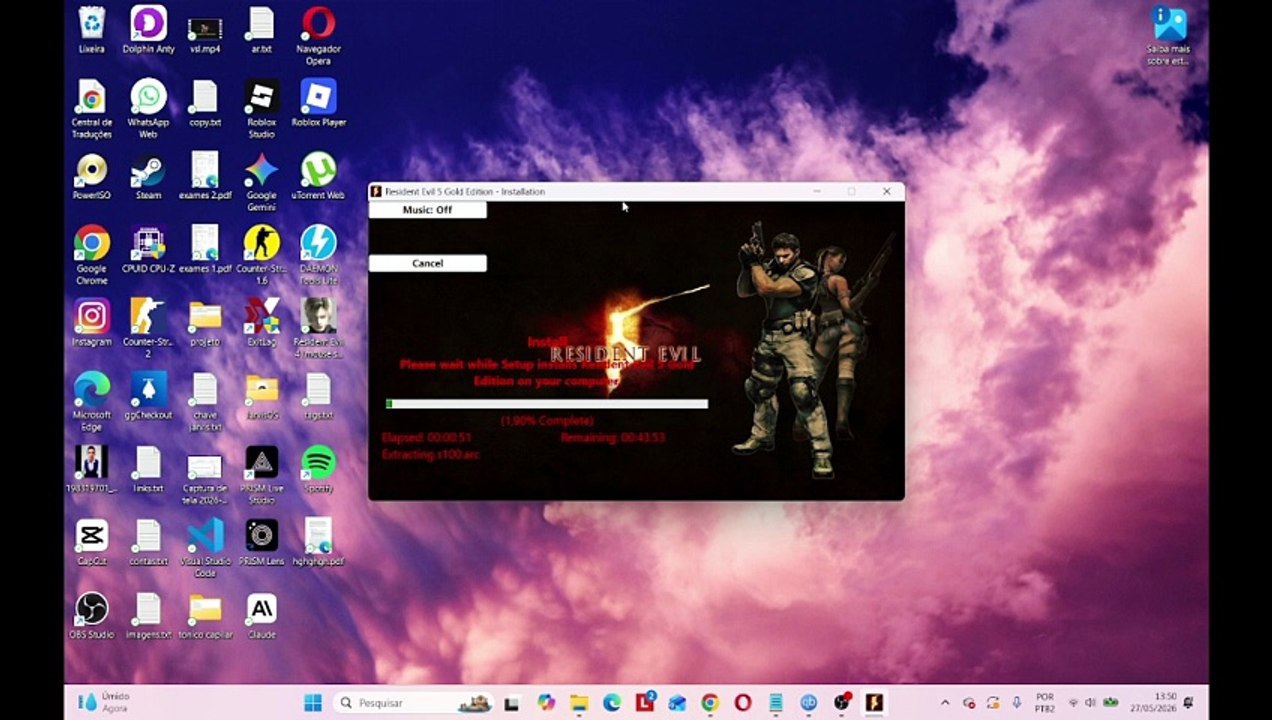Select the WhatsApp Web shortcut
This screenshot has height=720, width=1272.
(x=148, y=109)
